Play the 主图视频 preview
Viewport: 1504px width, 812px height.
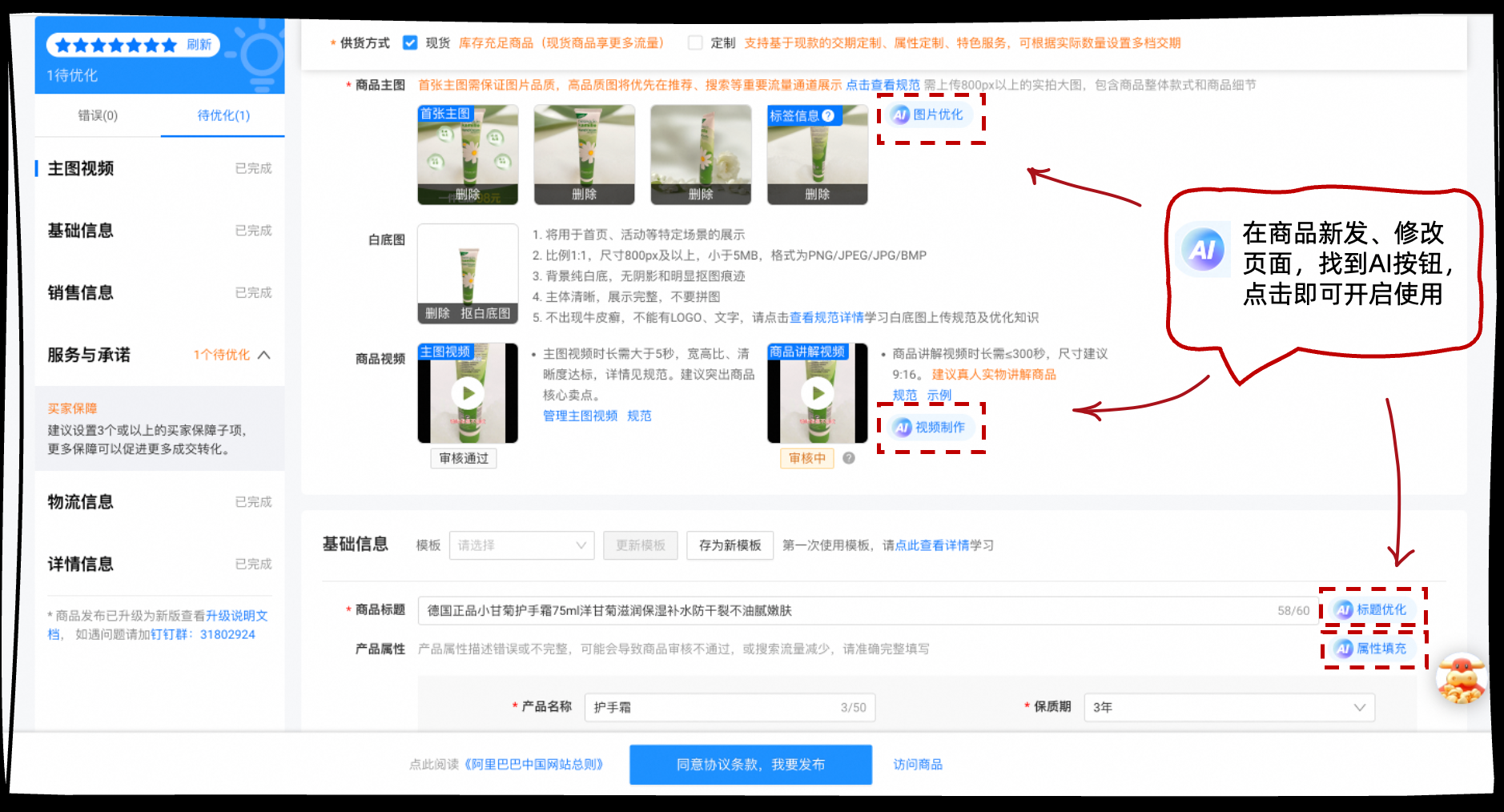(x=468, y=393)
